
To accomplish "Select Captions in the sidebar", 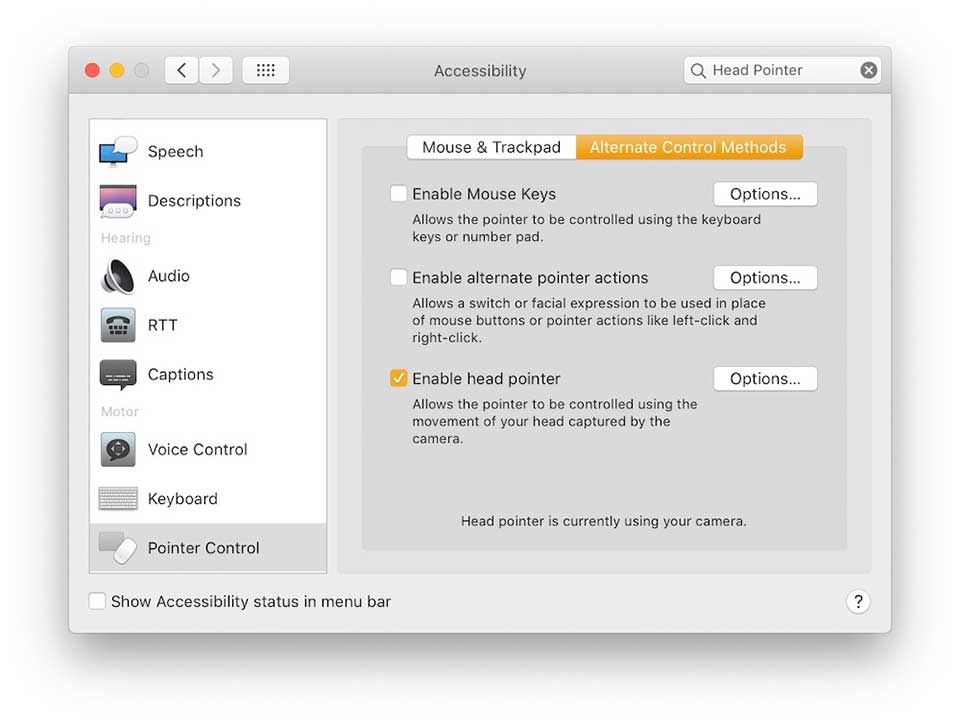I will (x=180, y=374).
